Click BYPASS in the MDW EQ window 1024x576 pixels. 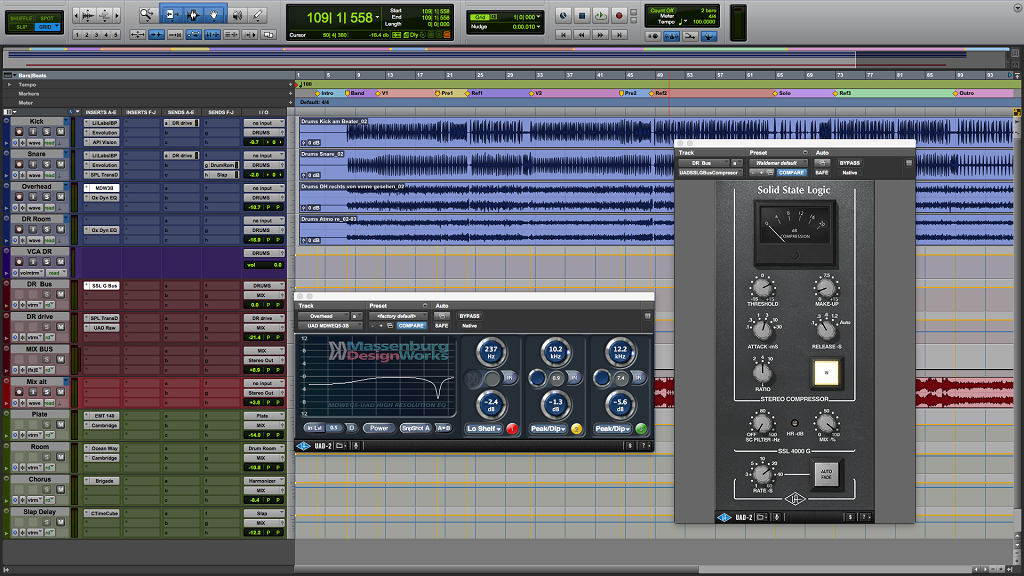pos(469,316)
